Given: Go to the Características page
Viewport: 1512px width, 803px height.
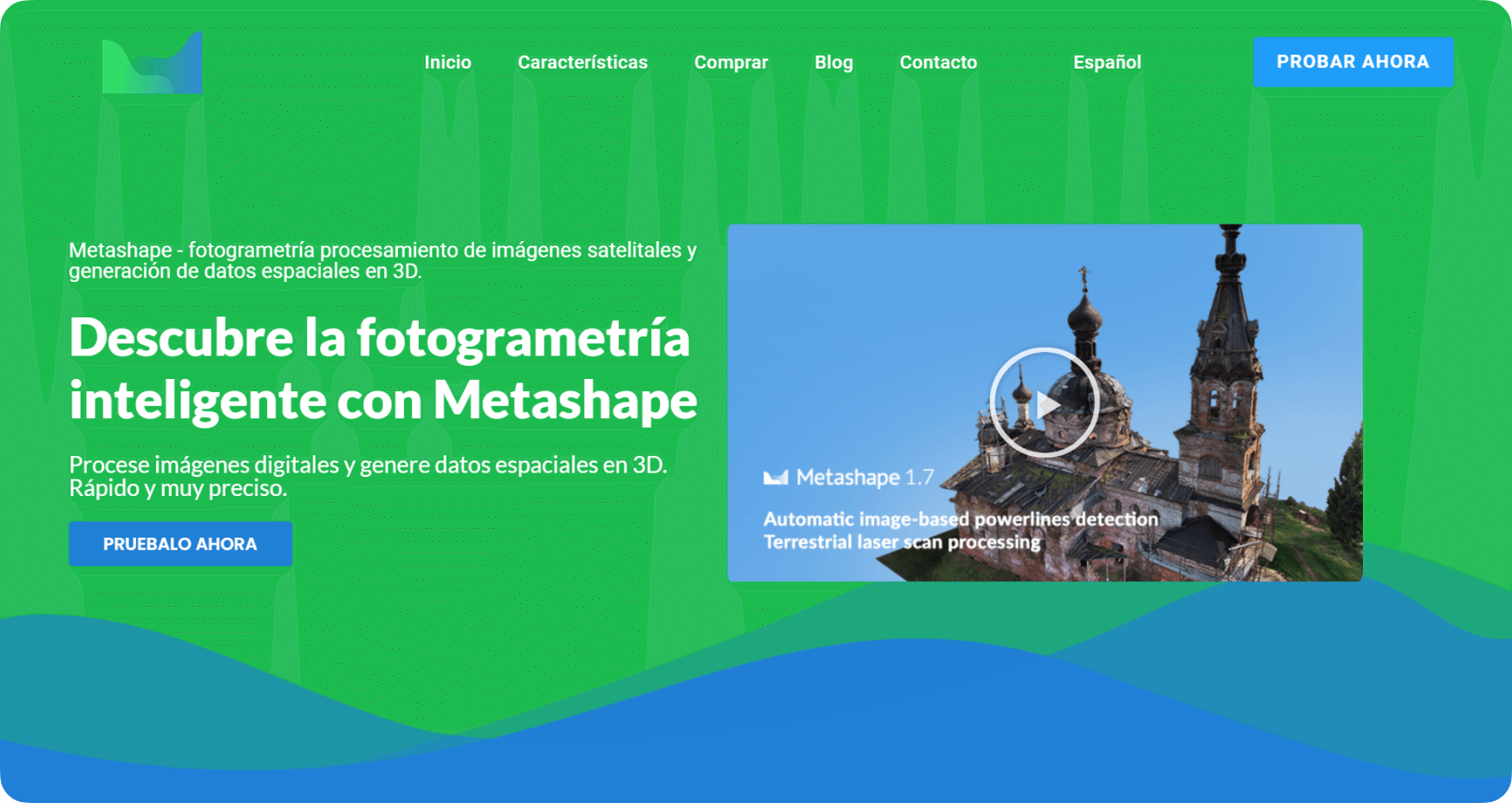Looking at the screenshot, I should [582, 62].
